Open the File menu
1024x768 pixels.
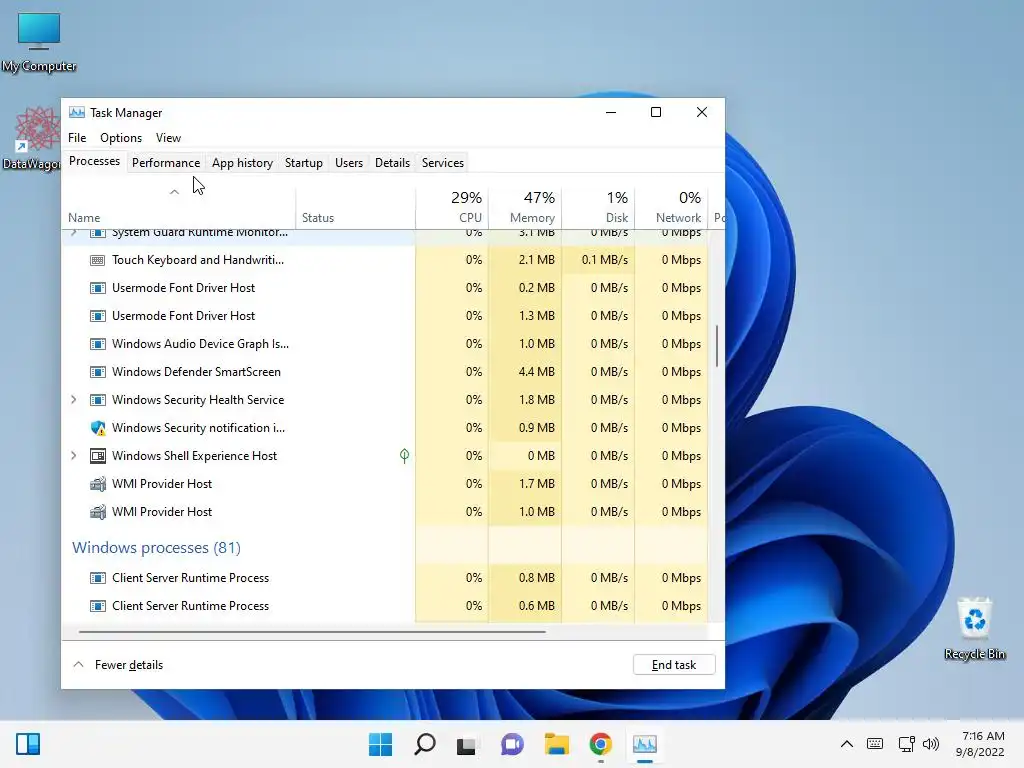(77, 138)
